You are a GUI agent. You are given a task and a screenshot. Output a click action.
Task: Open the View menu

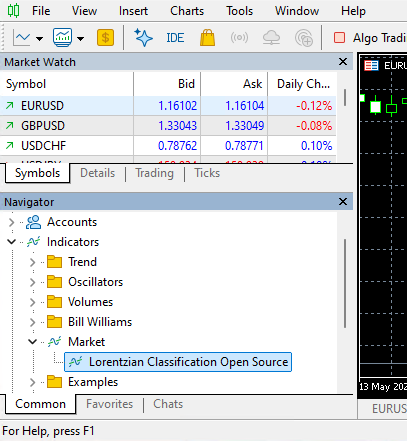pos(84,11)
